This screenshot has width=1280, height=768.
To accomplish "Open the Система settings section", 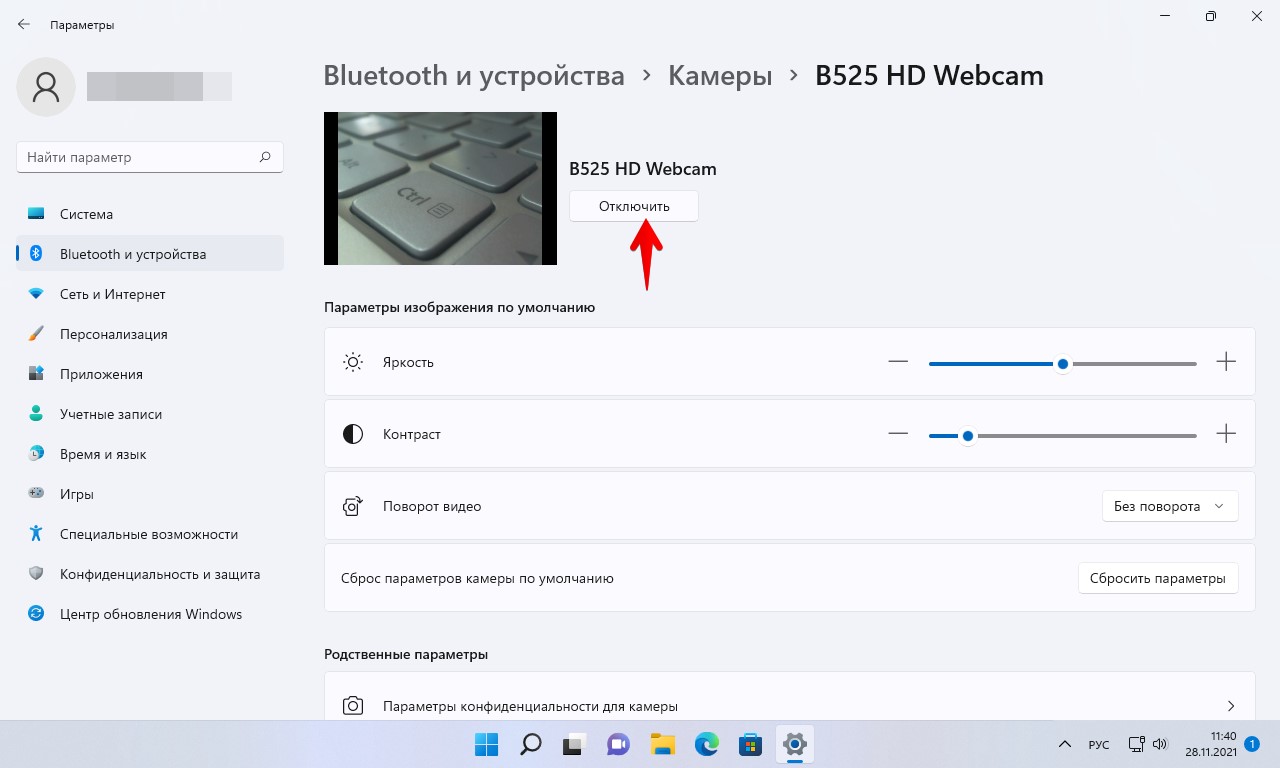I will (150, 214).
